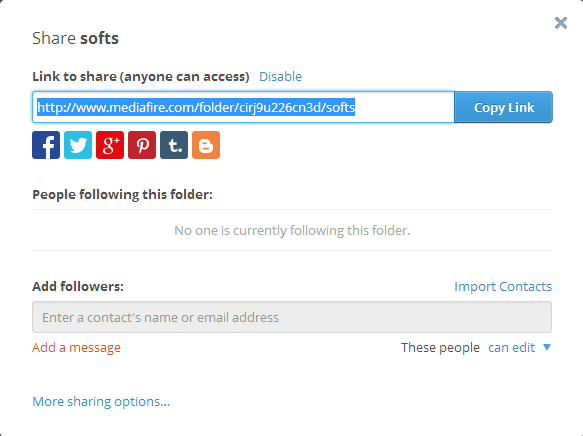583x436 pixels.
Task: Open Import Contacts
Action: pos(503,287)
